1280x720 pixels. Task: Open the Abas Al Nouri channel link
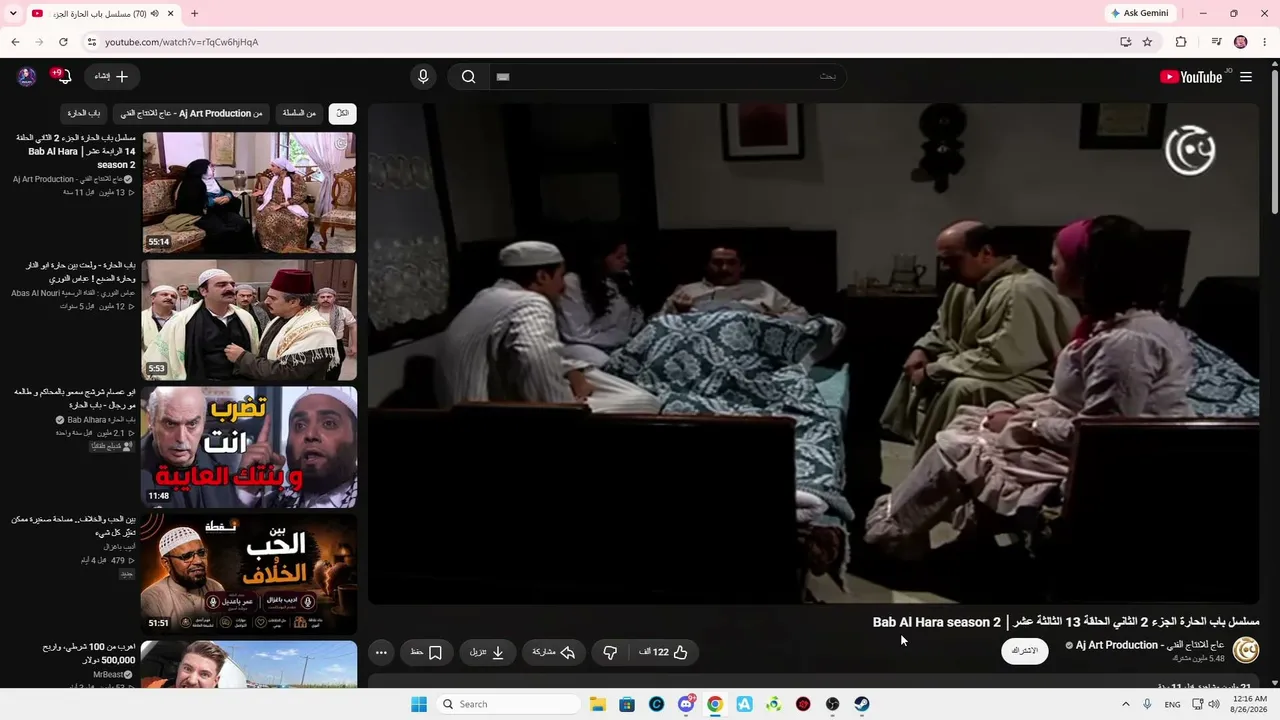pyautogui.click(x=73, y=293)
